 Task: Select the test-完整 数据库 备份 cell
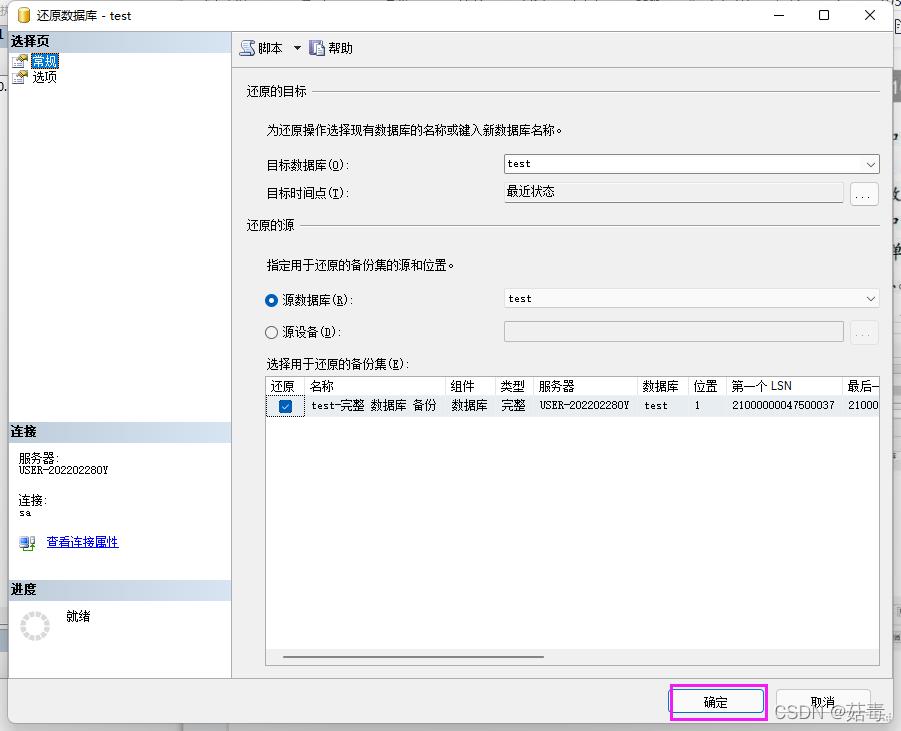pos(374,406)
